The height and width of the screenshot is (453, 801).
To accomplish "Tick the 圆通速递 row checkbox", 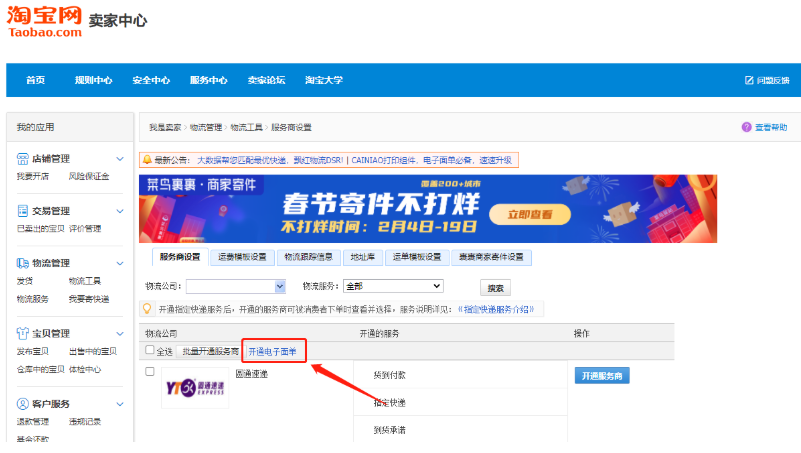I will [150, 371].
